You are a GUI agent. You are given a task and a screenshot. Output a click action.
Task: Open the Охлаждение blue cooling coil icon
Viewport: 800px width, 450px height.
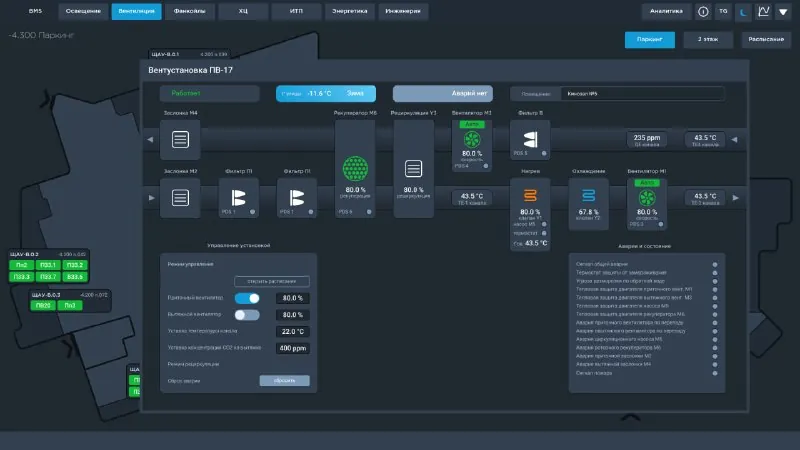(x=588, y=195)
